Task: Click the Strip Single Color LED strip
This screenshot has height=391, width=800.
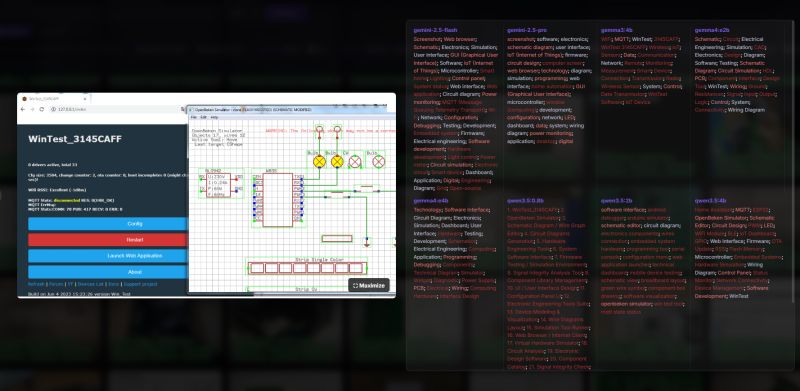Action: [307, 268]
